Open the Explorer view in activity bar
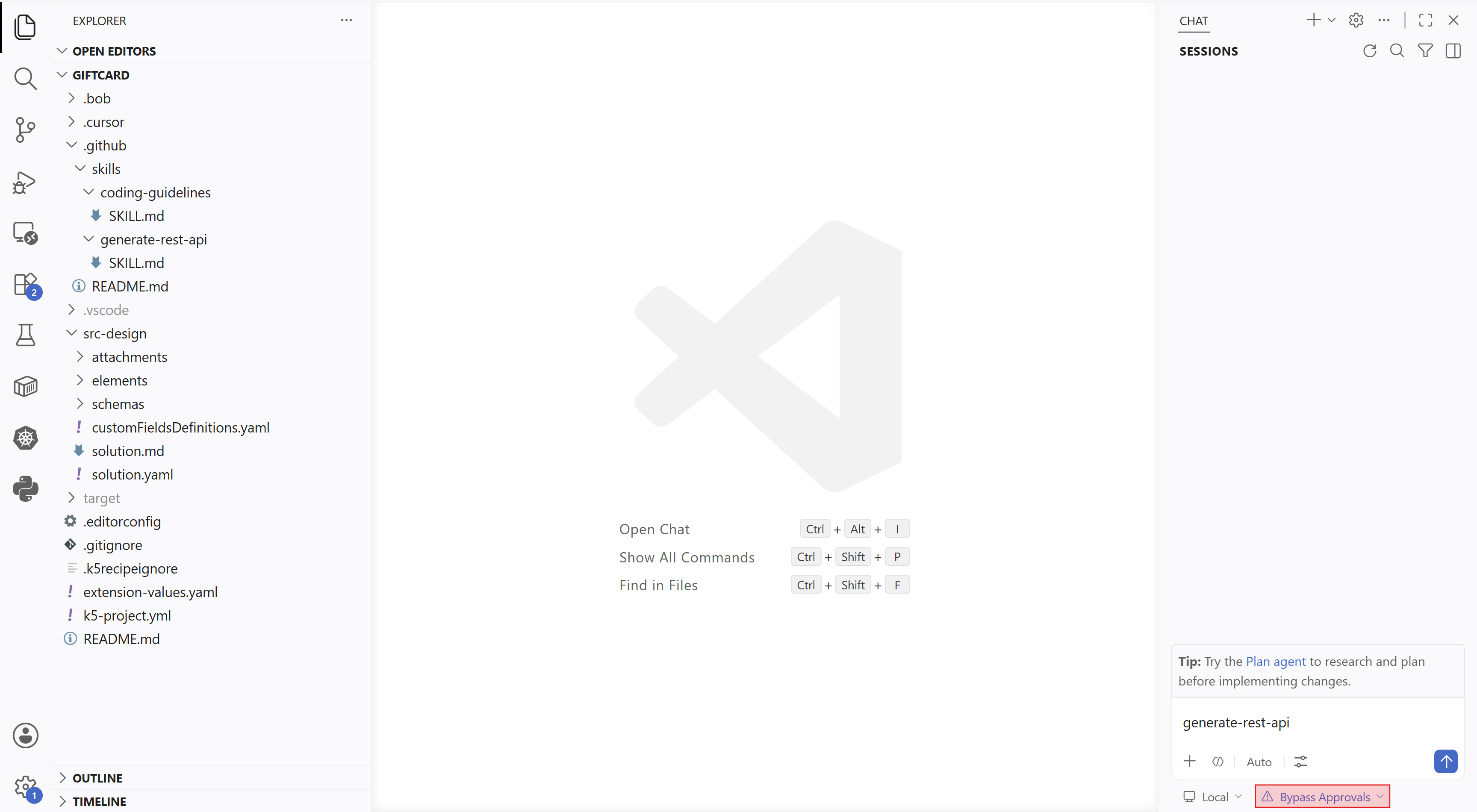 pyautogui.click(x=25, y=27)
